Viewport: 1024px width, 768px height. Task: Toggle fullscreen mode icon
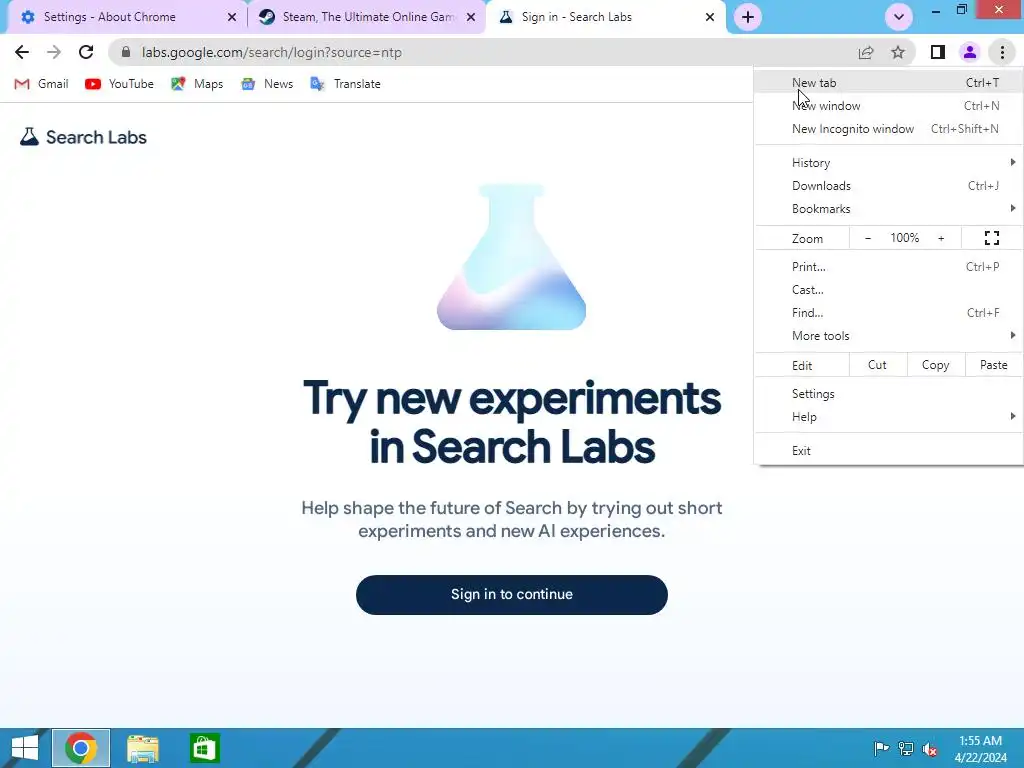click(x=991, y=238)
